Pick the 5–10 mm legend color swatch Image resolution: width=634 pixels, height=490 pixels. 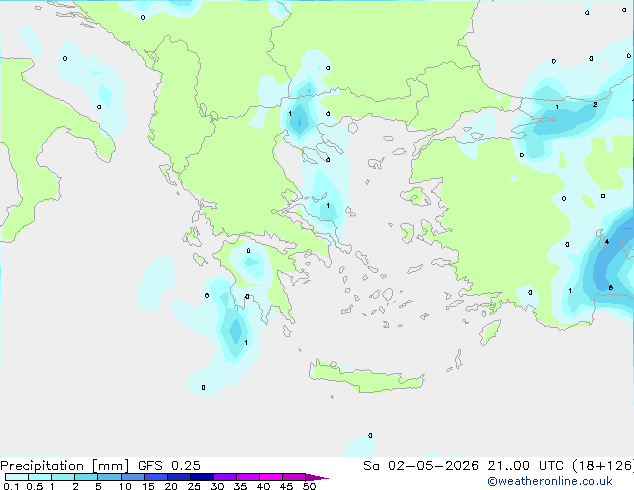pos(109,477)
